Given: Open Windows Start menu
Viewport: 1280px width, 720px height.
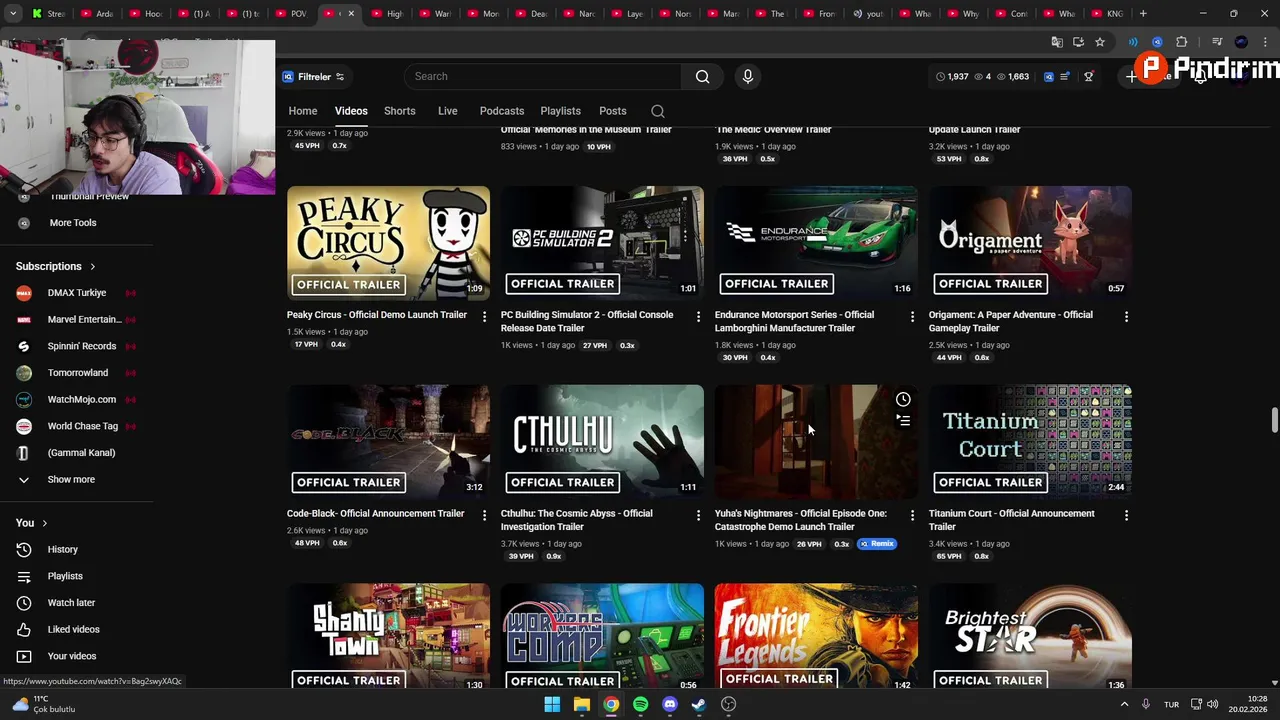Looking at the screenshot, I should click(x=552, y=704).
